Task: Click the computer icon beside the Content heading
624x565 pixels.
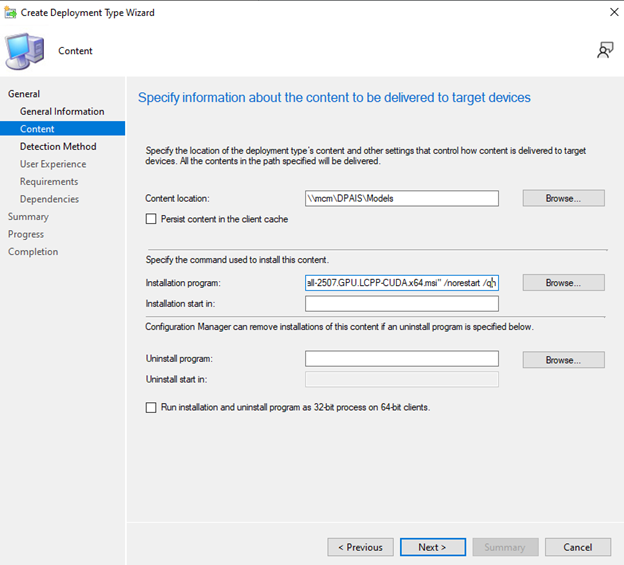Action: click(x=24, y=51)
